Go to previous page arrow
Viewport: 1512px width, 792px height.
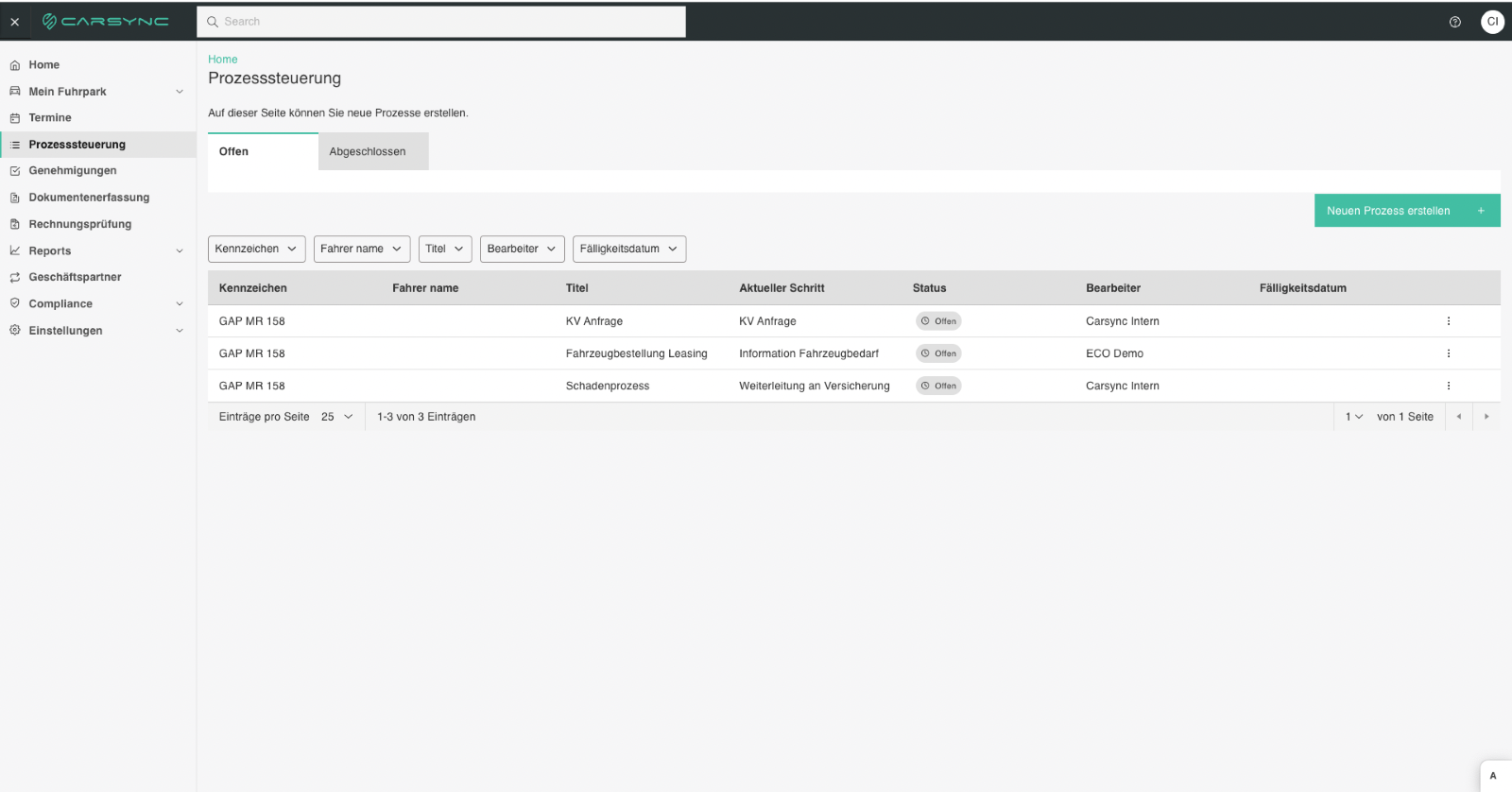(1459, 417)
